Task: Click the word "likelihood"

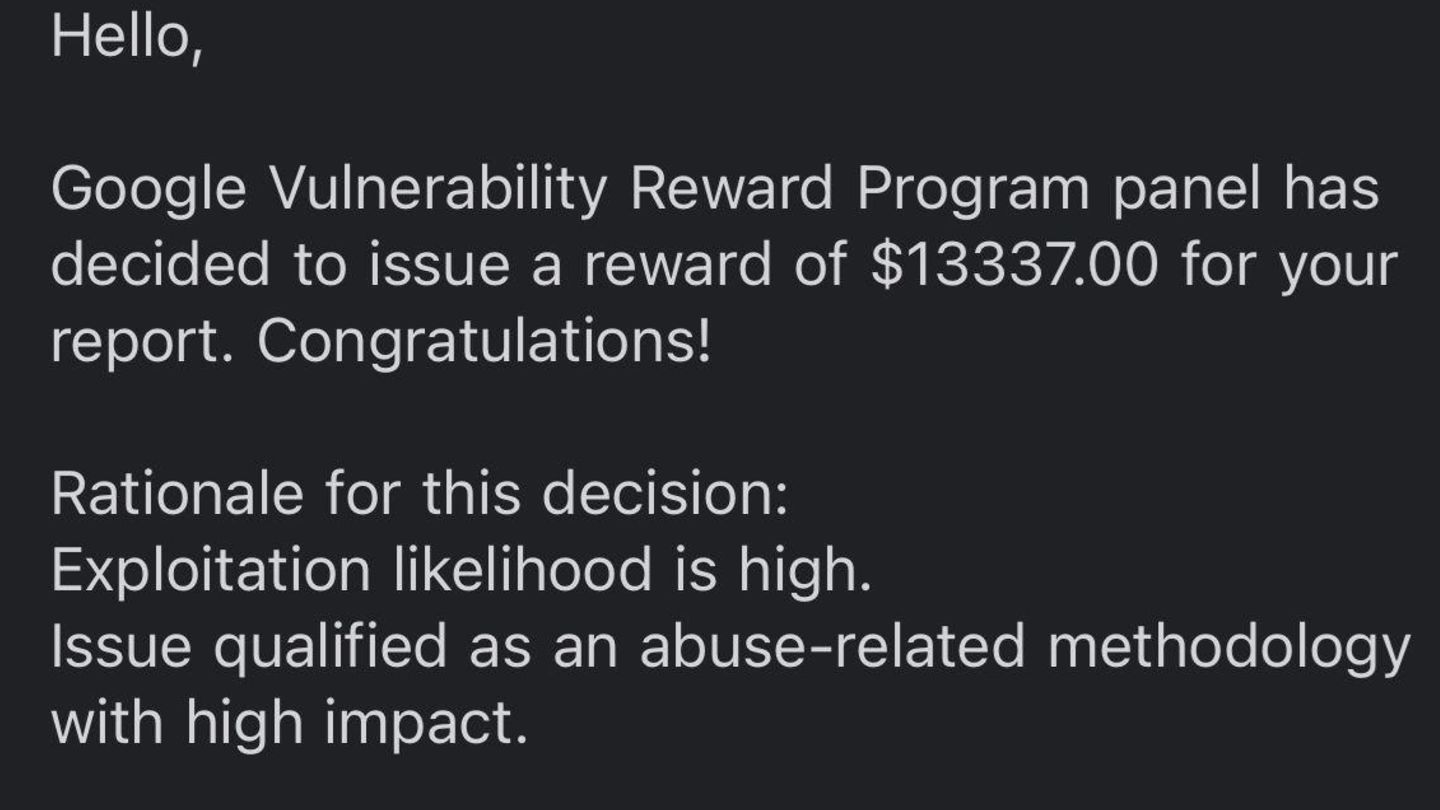Action: pyautogui.click(x=523, y=570)
